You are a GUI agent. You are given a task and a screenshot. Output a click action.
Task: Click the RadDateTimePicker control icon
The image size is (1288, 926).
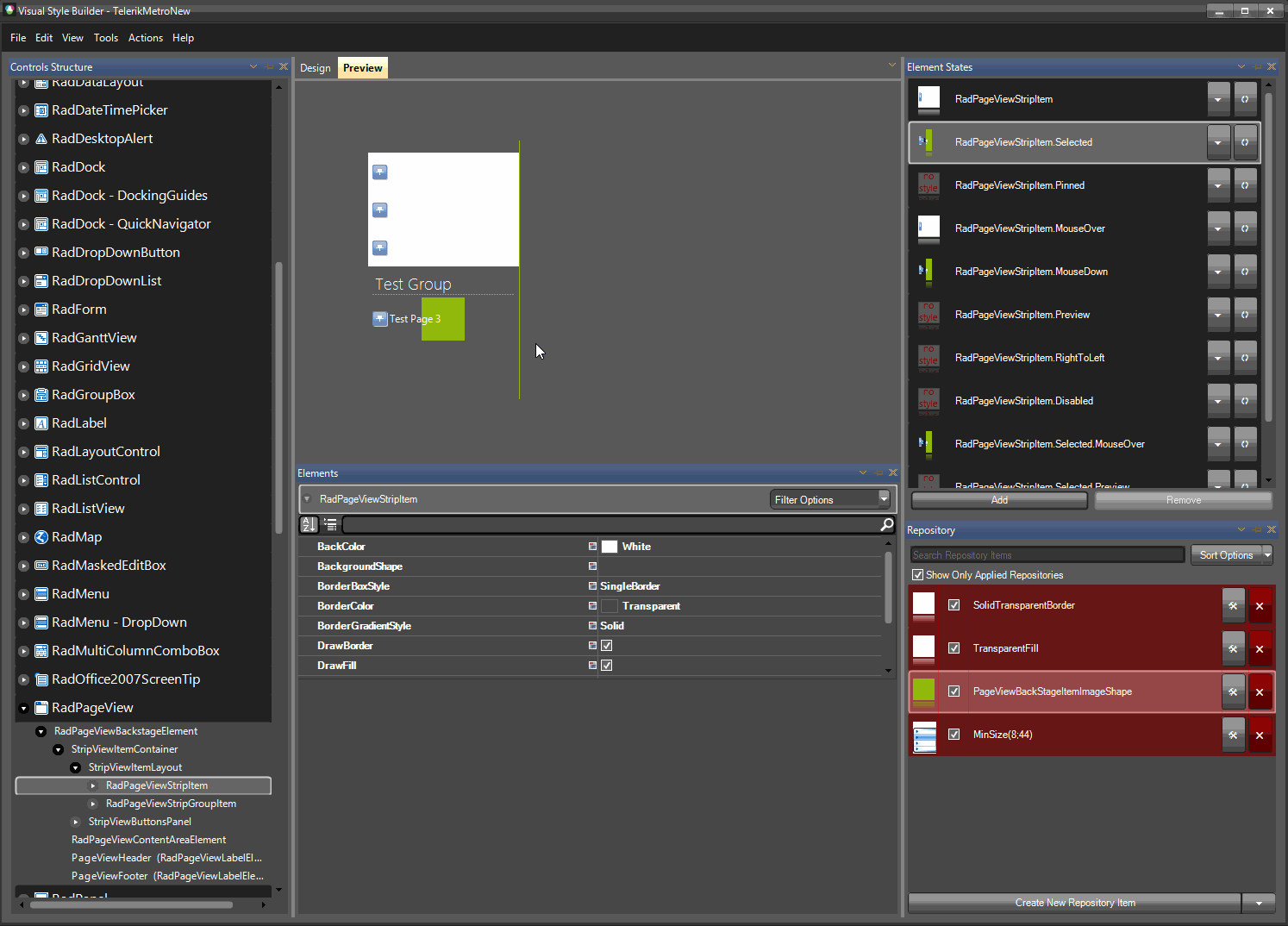tap(41, 110)
